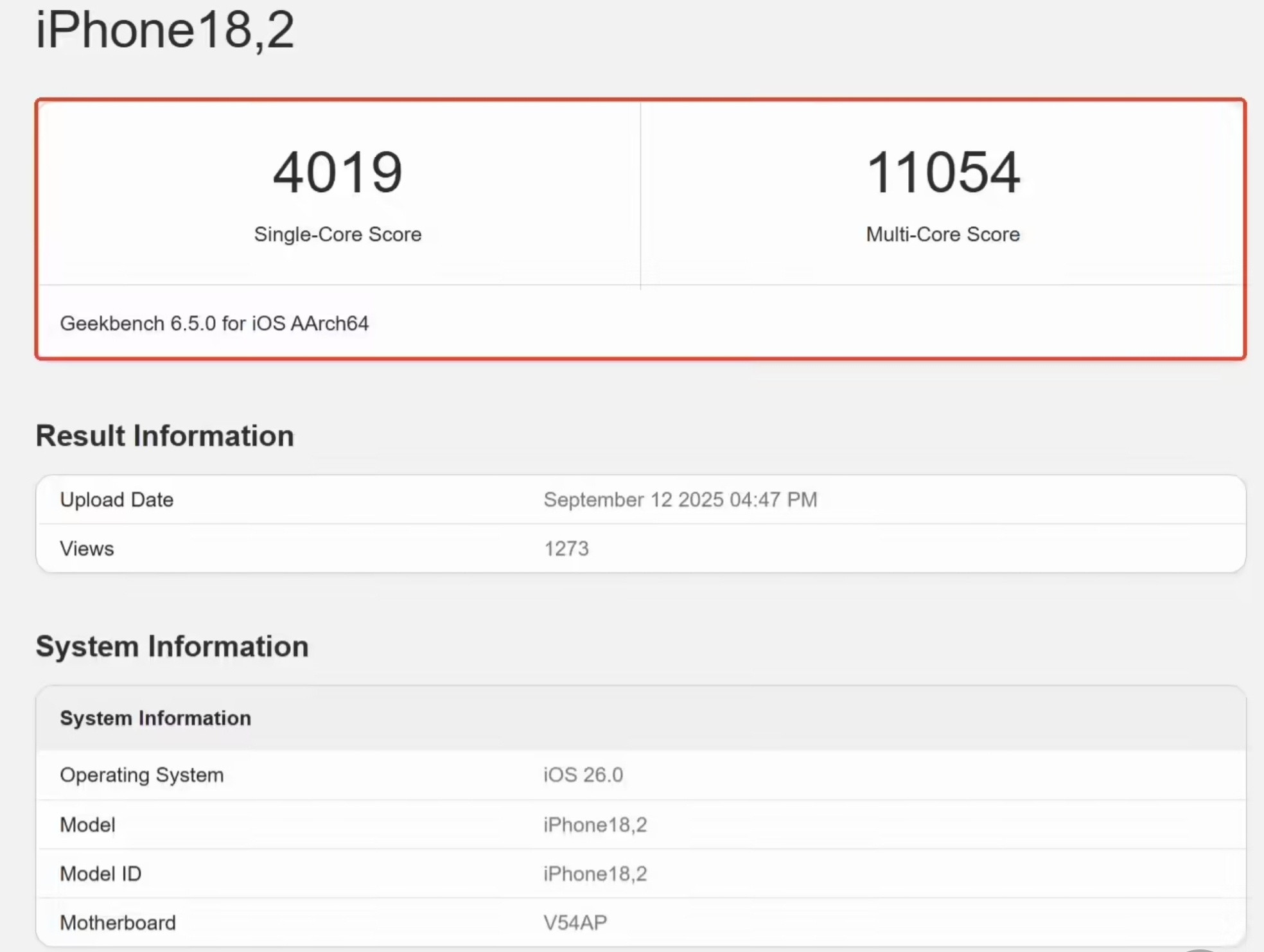
Task: Click the 1273 views count value
Action: pos(566,549)
